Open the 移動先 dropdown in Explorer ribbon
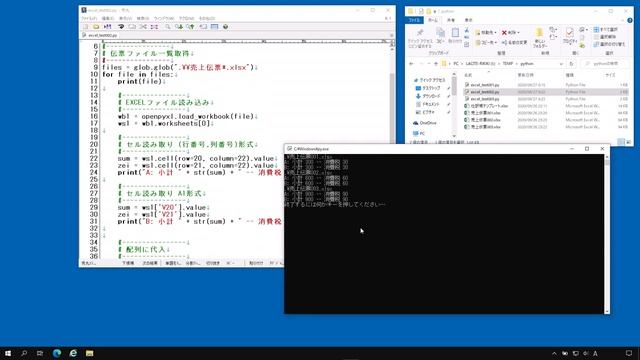640x360 pixels. tap(485, 33)
